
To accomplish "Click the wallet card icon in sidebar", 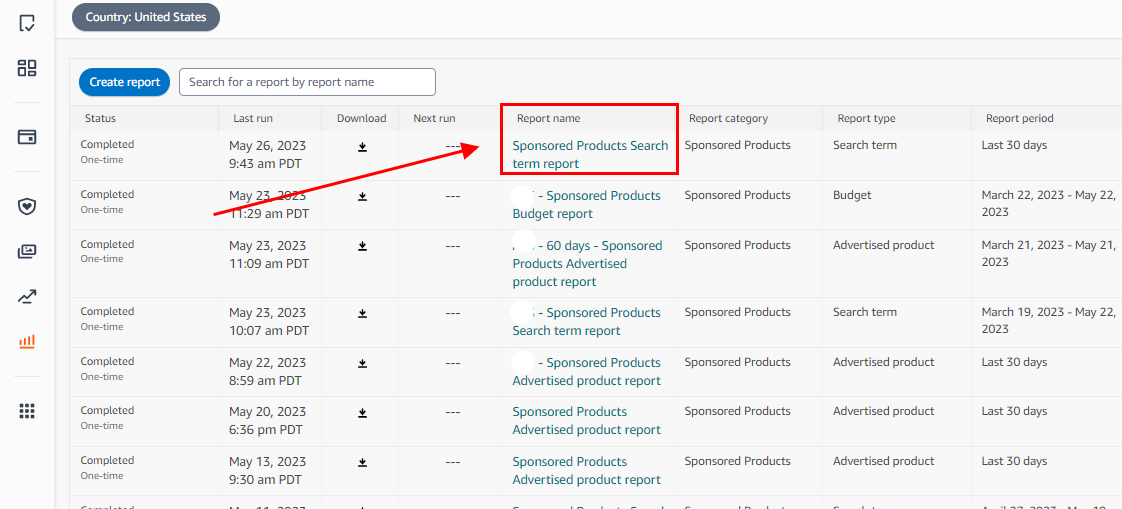I will click(x=27, y=137).
